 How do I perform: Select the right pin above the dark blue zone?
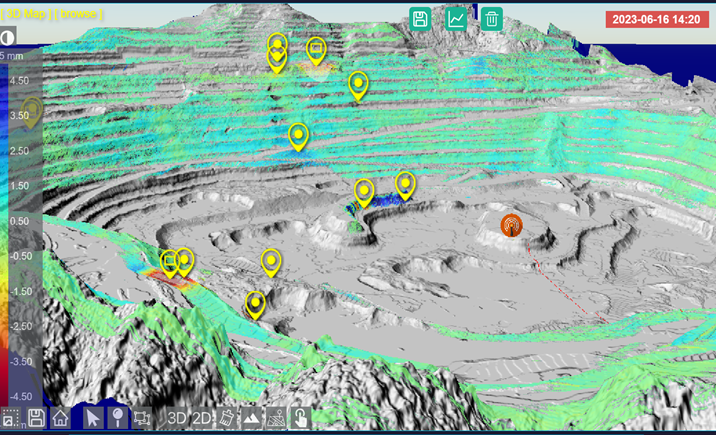tap(405, 185)
